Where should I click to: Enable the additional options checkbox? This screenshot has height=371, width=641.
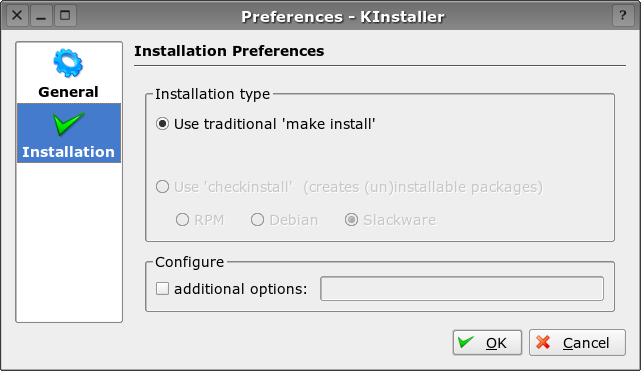click(x=162, y=289)
